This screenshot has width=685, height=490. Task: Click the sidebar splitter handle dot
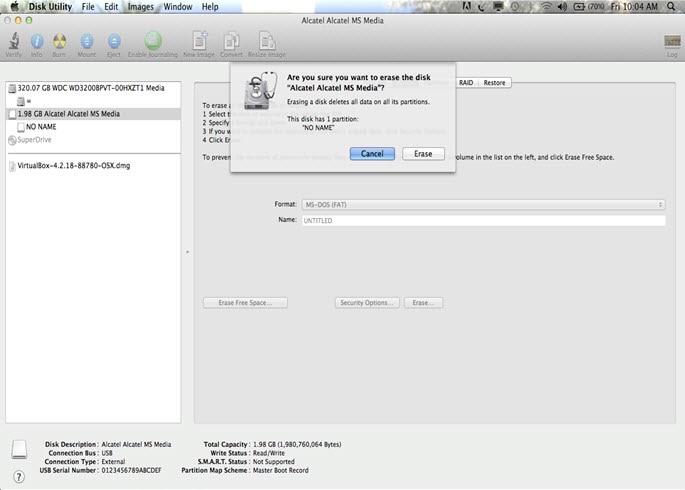[187, 252]
